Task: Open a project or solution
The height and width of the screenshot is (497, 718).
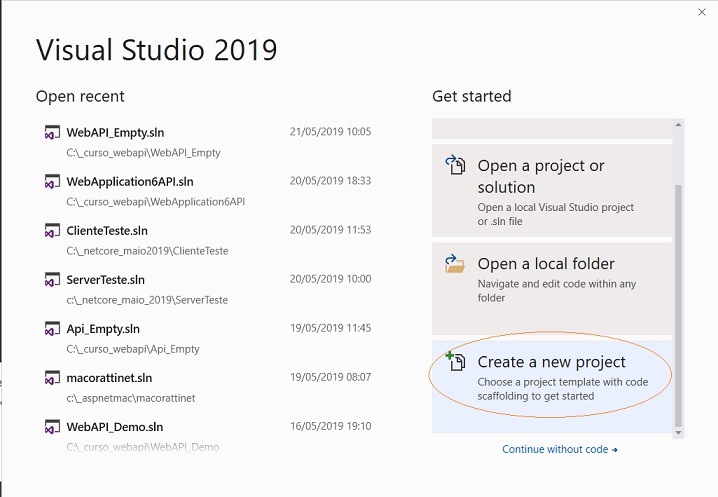Action: (x=552, y=191)
